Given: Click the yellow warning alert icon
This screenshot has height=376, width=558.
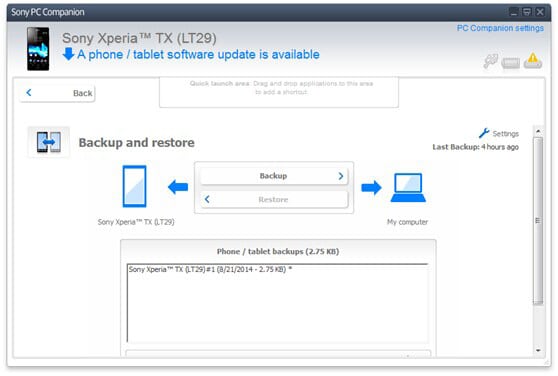Looking at the screenshot, I should point(533,60).
